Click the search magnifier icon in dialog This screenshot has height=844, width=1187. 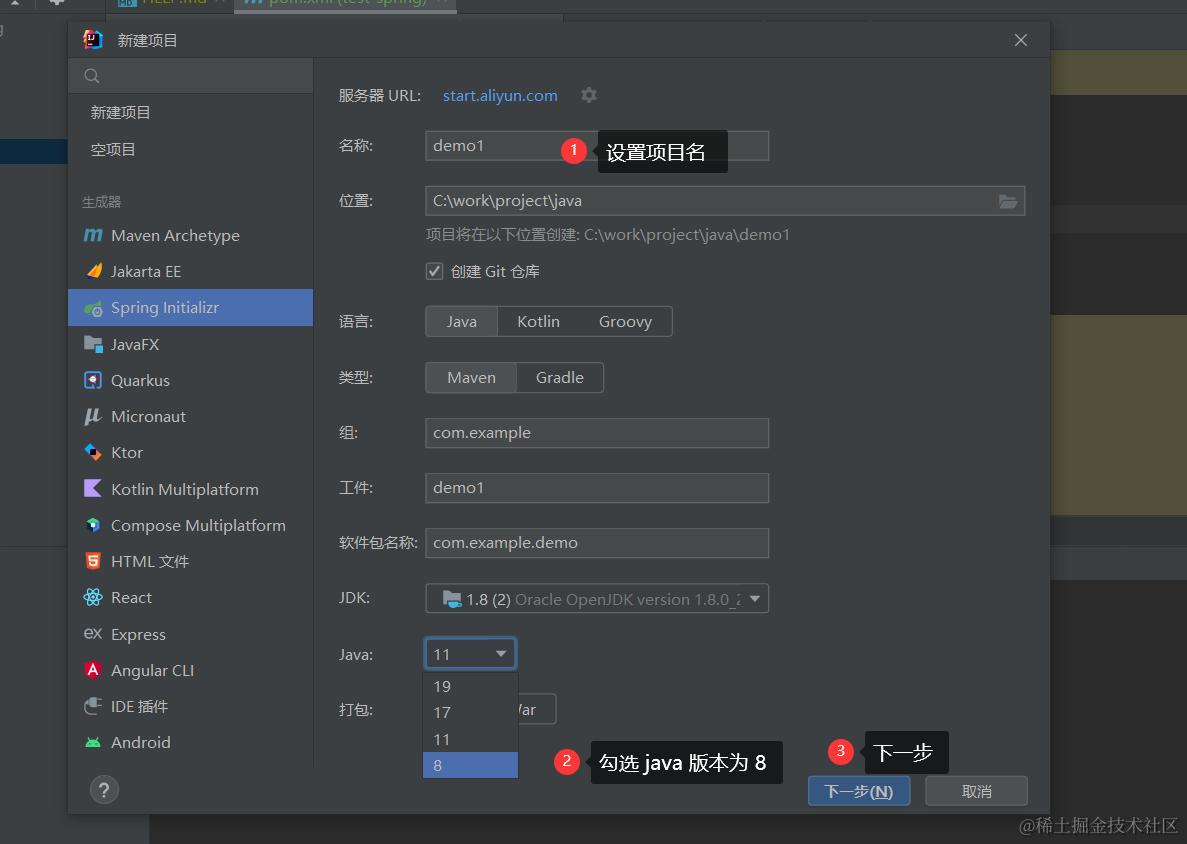[x=92, y=76]
